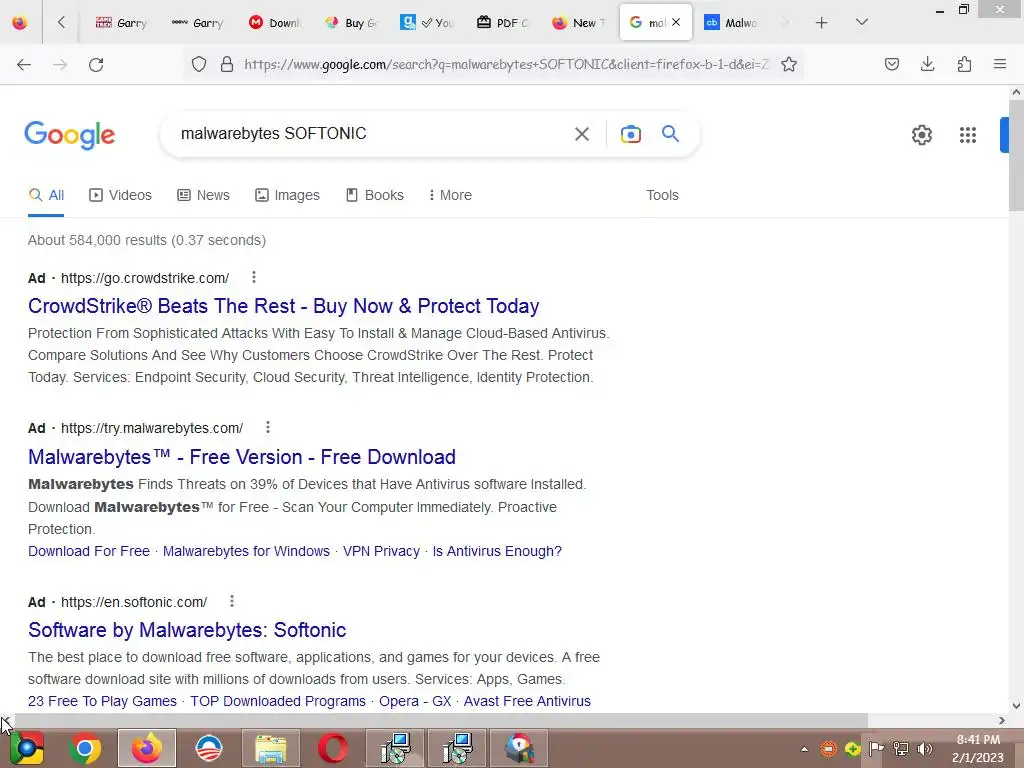1024x768 pixels.
Task: Open the network tray icon
Action: (x=901, y=749)
